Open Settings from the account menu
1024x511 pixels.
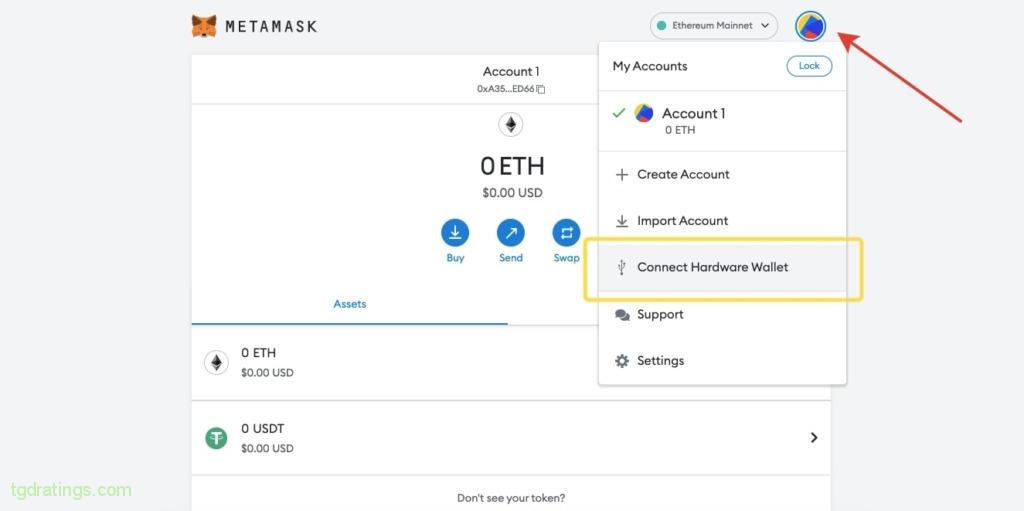click(722, 361)
